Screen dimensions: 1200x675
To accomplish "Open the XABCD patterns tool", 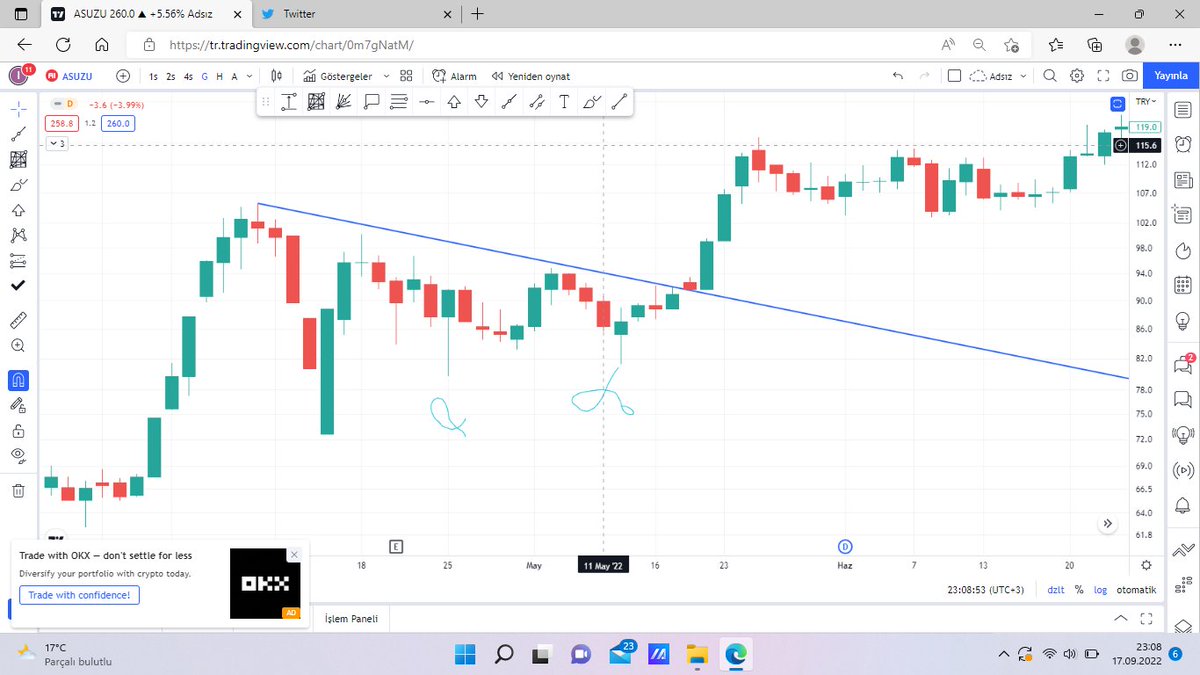I will point(18,236).
